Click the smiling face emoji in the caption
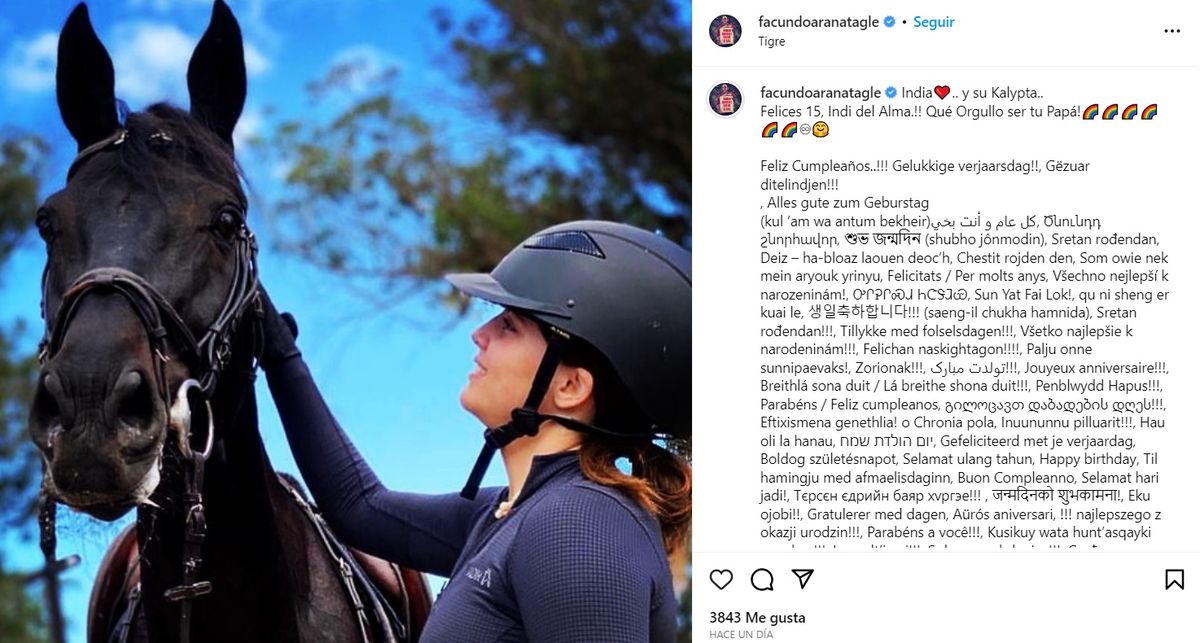 coord(817,130)
